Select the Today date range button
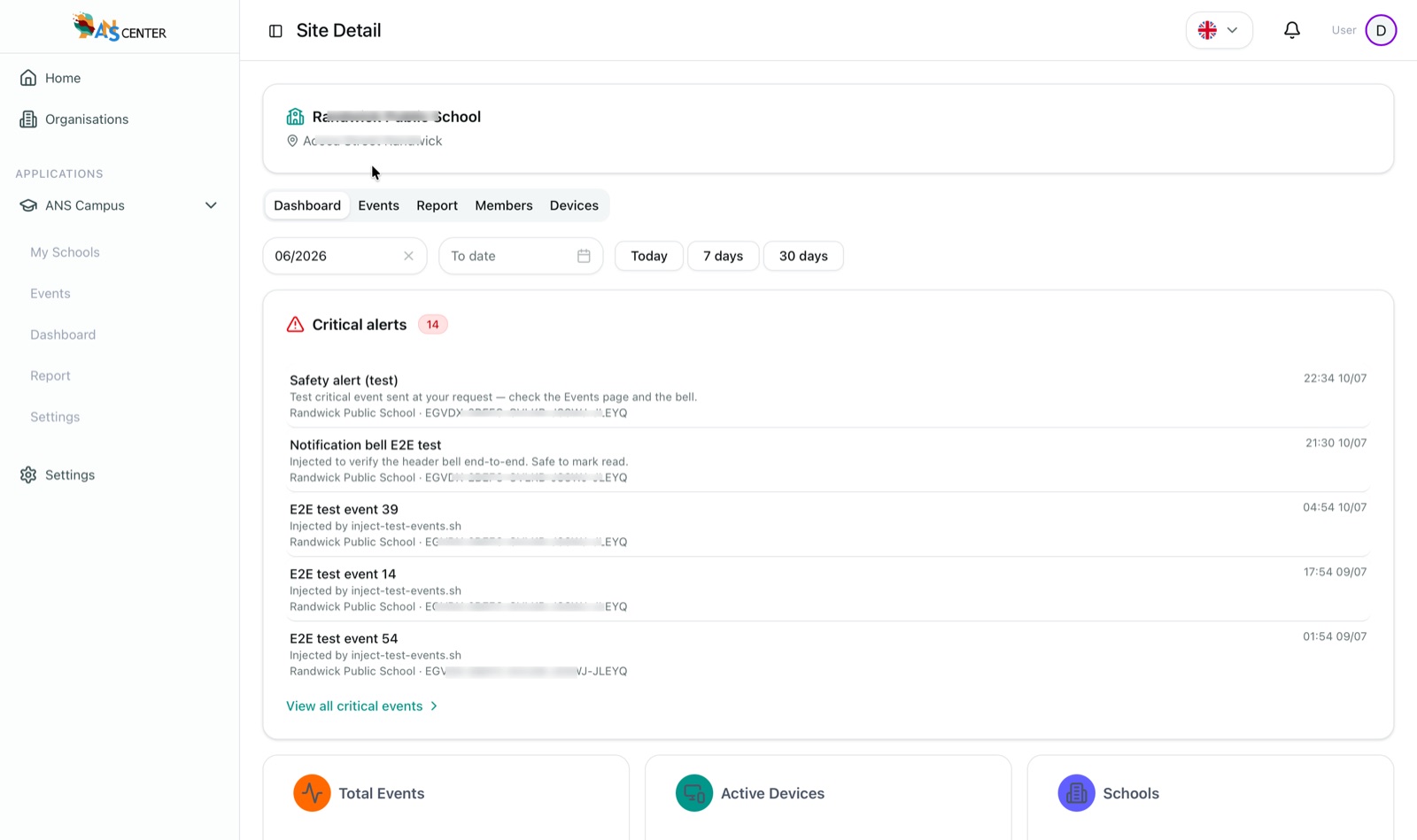This screenshot has width=1417, height=840. click(649, 256)
